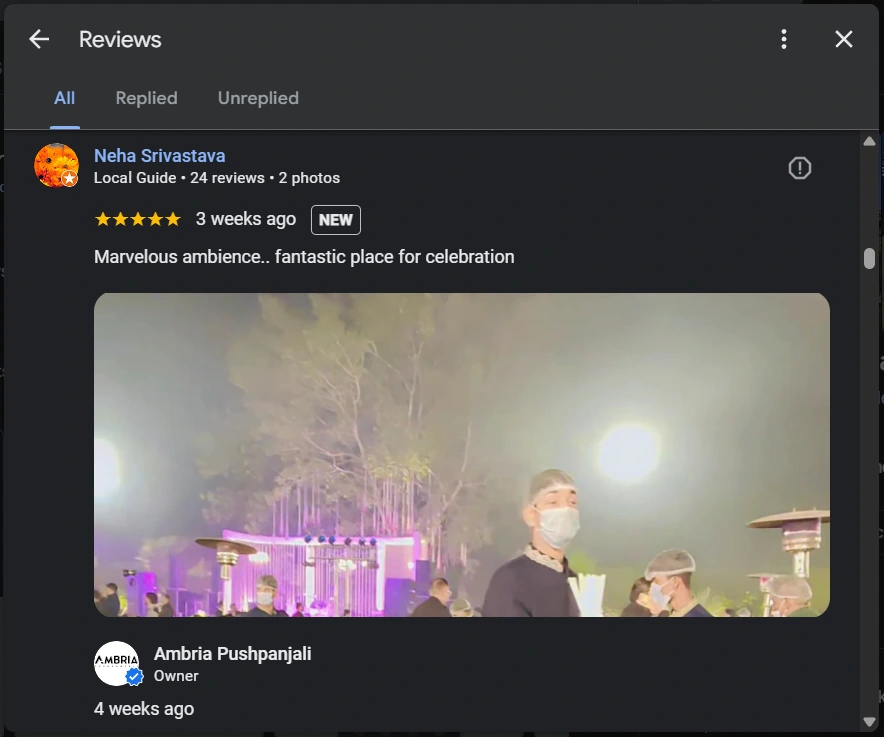Open Neha Srivastava's profile name link
The image size is (884, 737).
click(x=159, y=156)
